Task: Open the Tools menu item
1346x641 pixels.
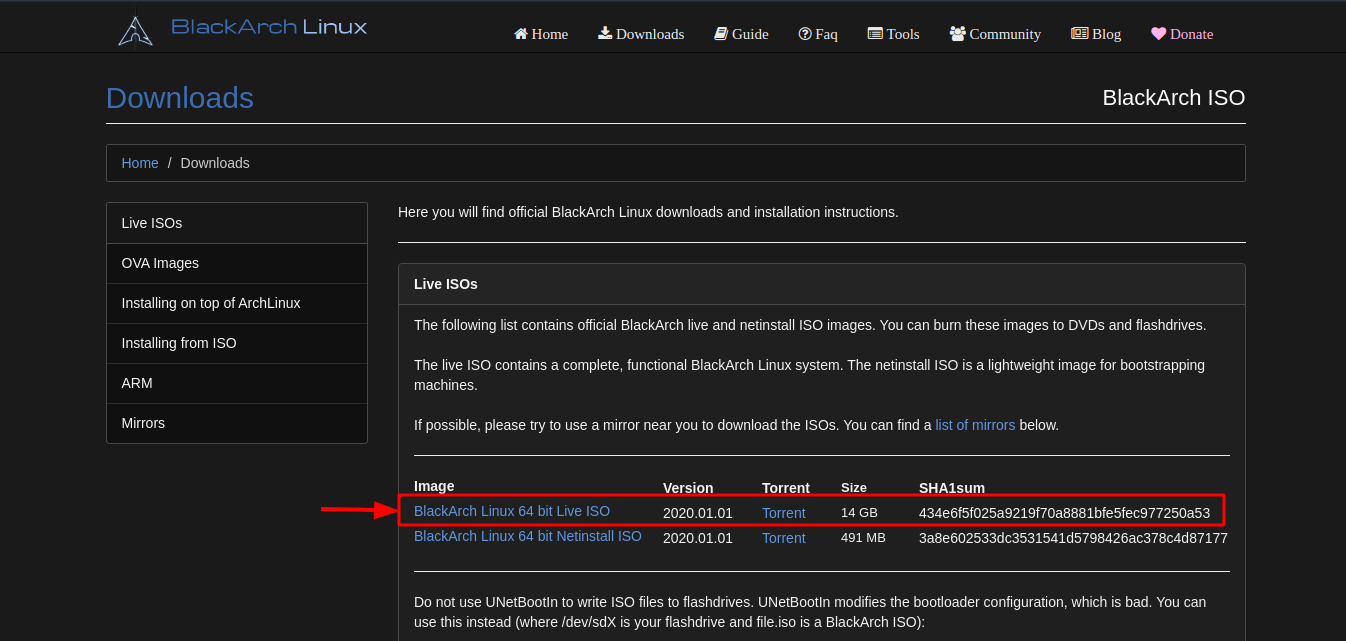Action: click(893, 34)
